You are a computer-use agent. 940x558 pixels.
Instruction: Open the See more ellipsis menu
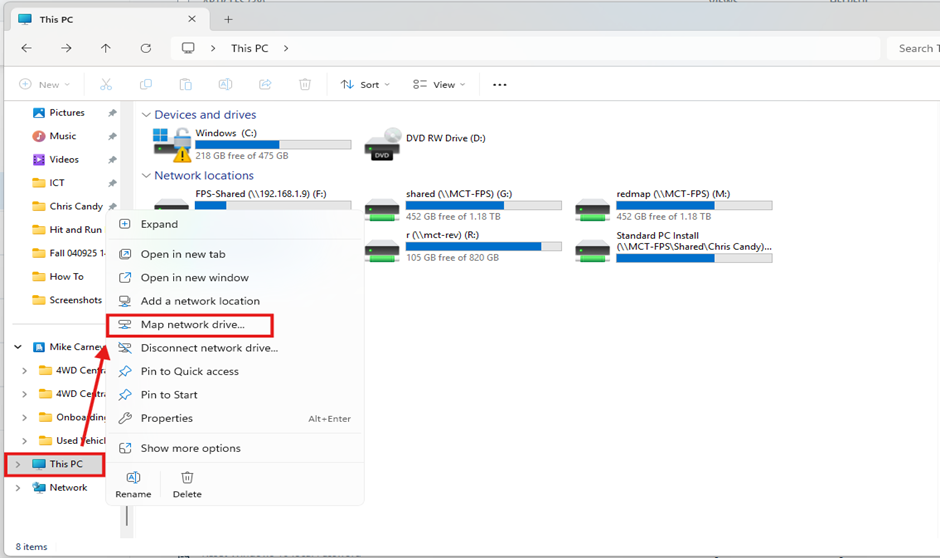pos(499,85)
